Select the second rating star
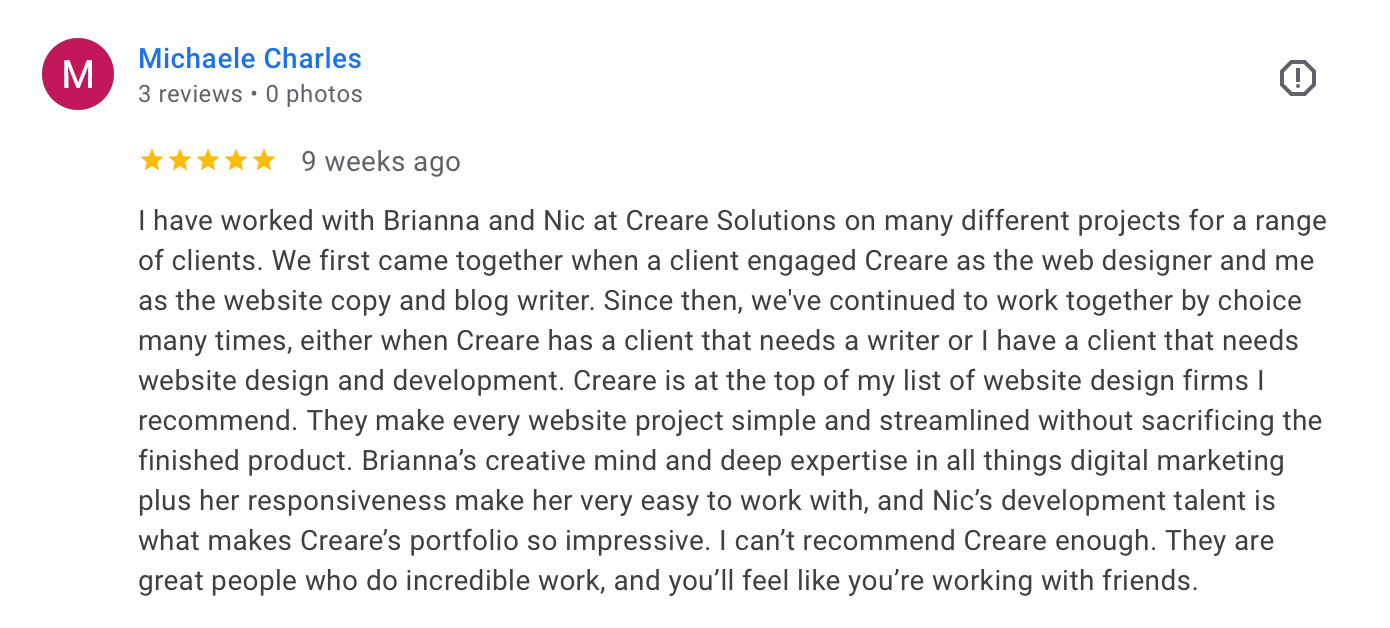Viewport: 1390px width, 628px height. [178, 160]
